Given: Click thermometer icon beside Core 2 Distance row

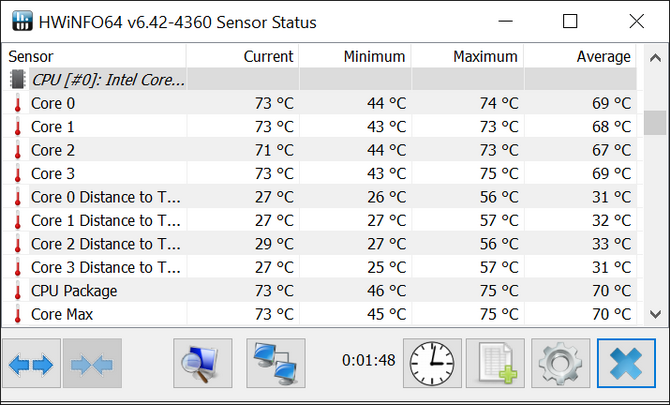Looking at the screenshot, I should (x=18, y=244).
